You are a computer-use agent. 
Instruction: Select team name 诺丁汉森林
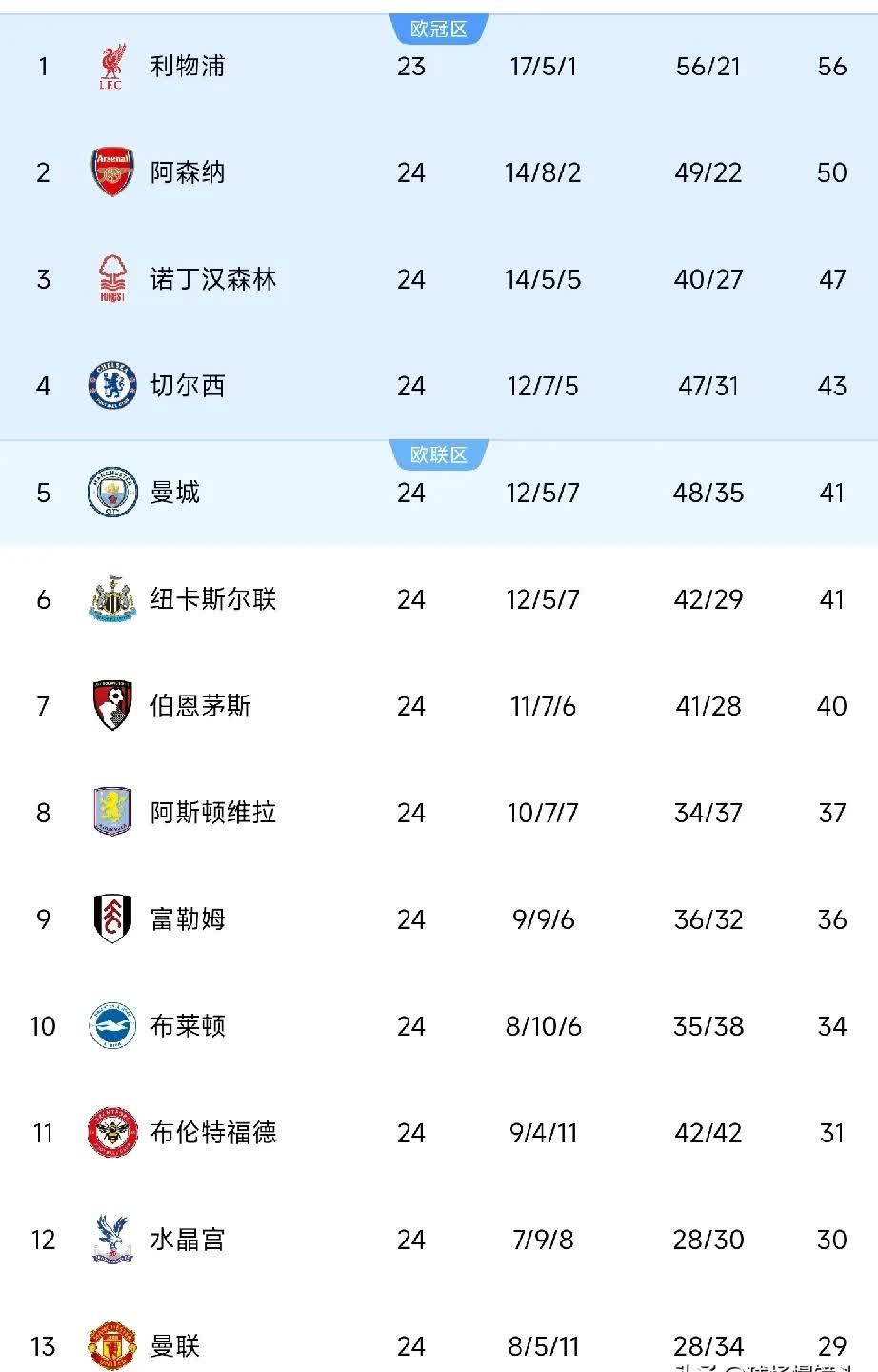coord(213,279)
